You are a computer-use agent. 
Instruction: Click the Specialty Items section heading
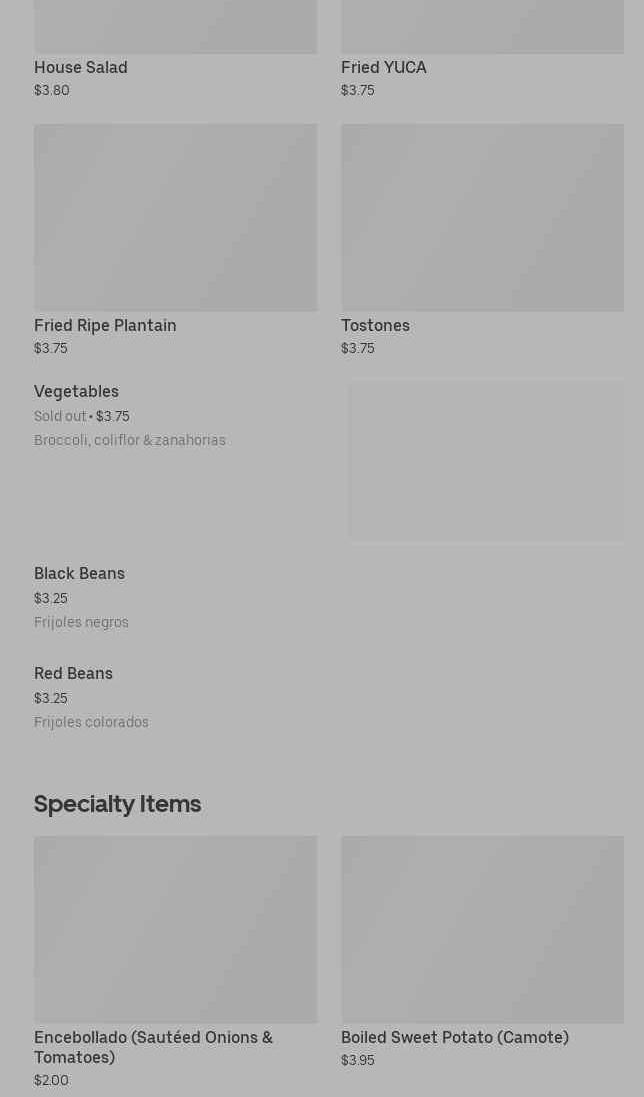tap(117, 803)
